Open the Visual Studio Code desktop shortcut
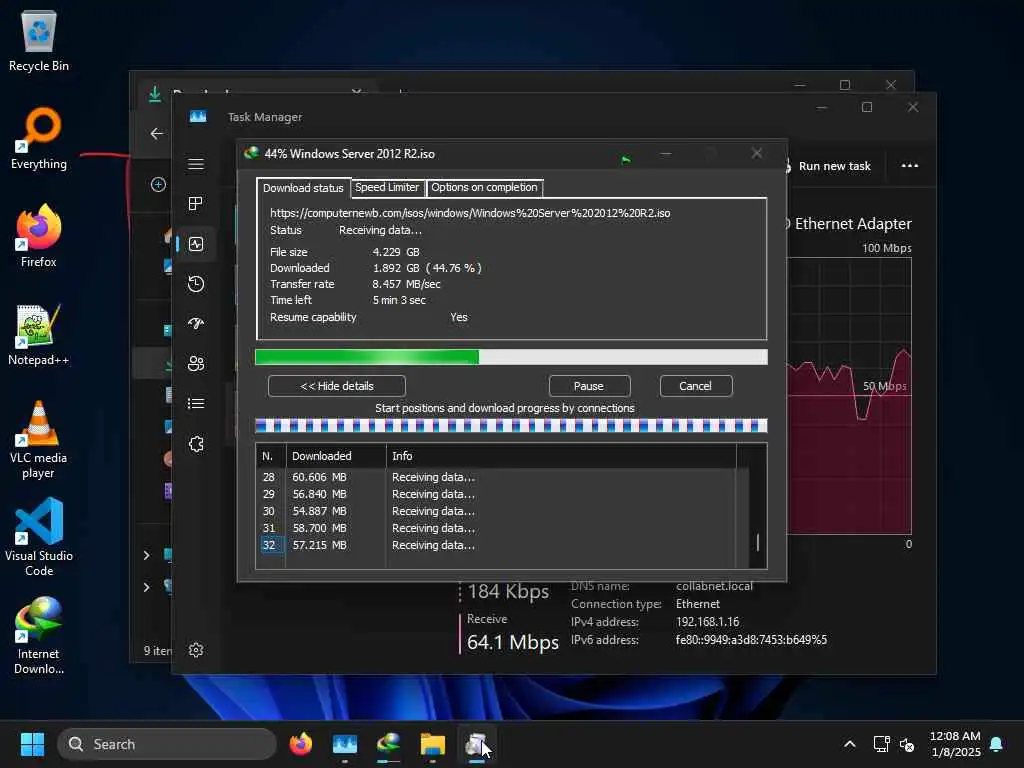The height and width of the screenshot is (768, 1024). click(39, 537)
